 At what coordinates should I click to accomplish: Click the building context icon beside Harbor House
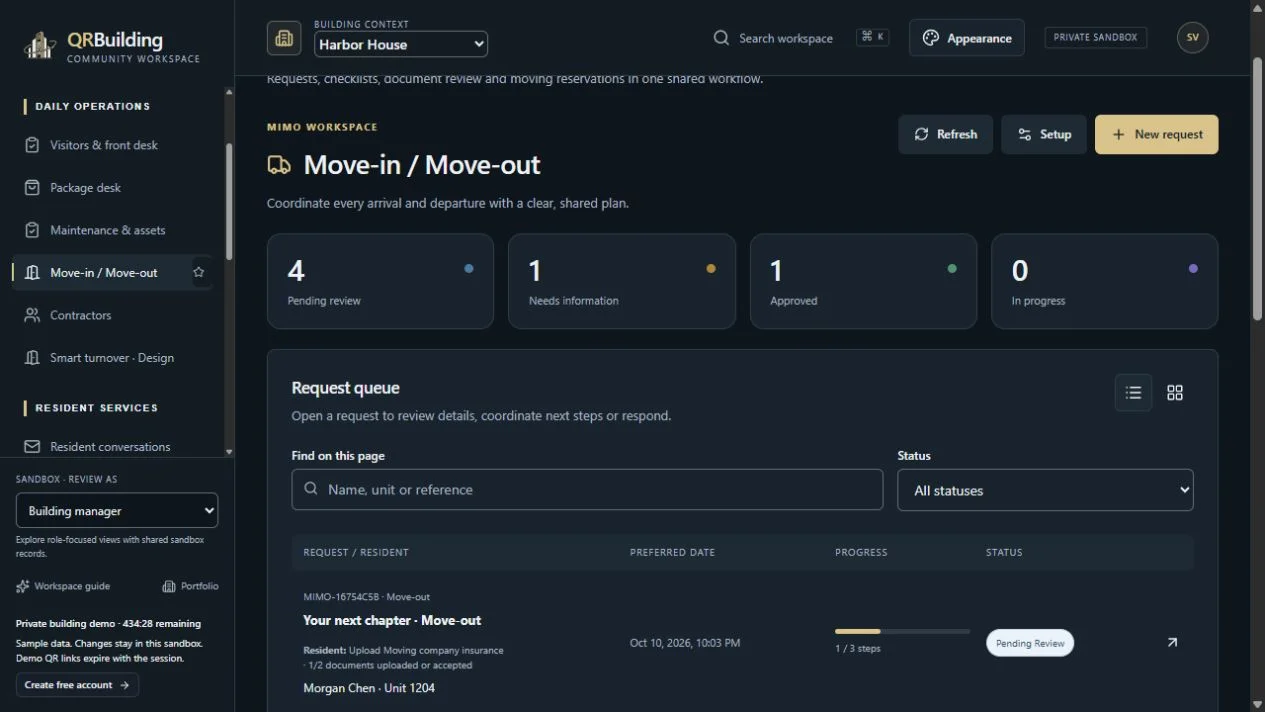(x=284, y=38)
